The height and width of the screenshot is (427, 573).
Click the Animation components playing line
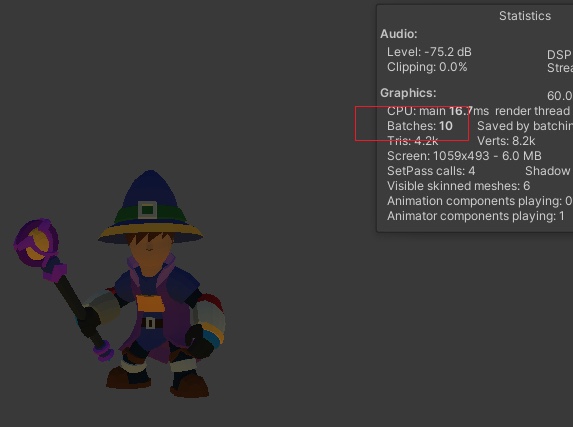[x=479, y=201]
